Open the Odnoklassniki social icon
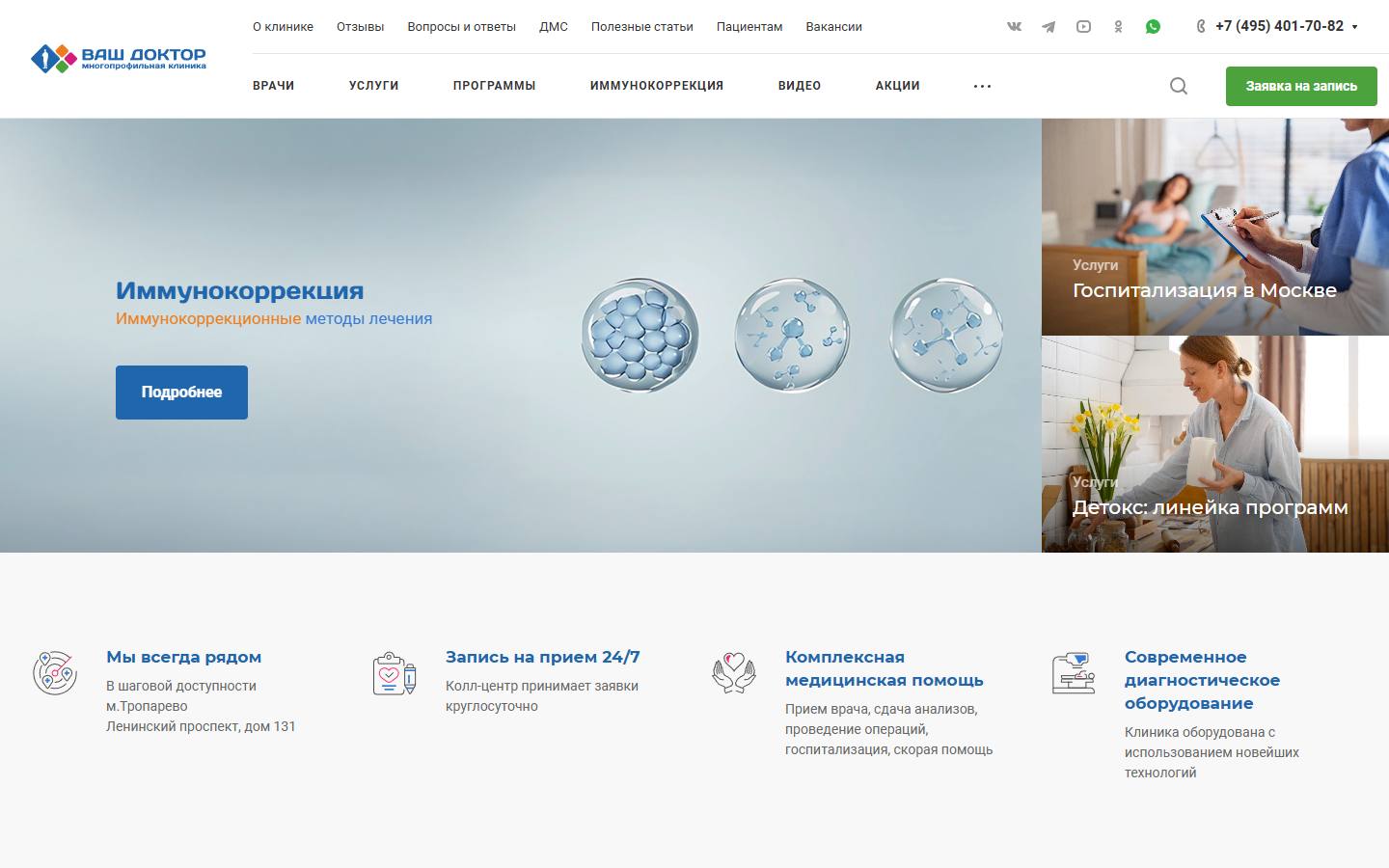The width and height of the screenshot is (1389, 868). pos(1118,27)
